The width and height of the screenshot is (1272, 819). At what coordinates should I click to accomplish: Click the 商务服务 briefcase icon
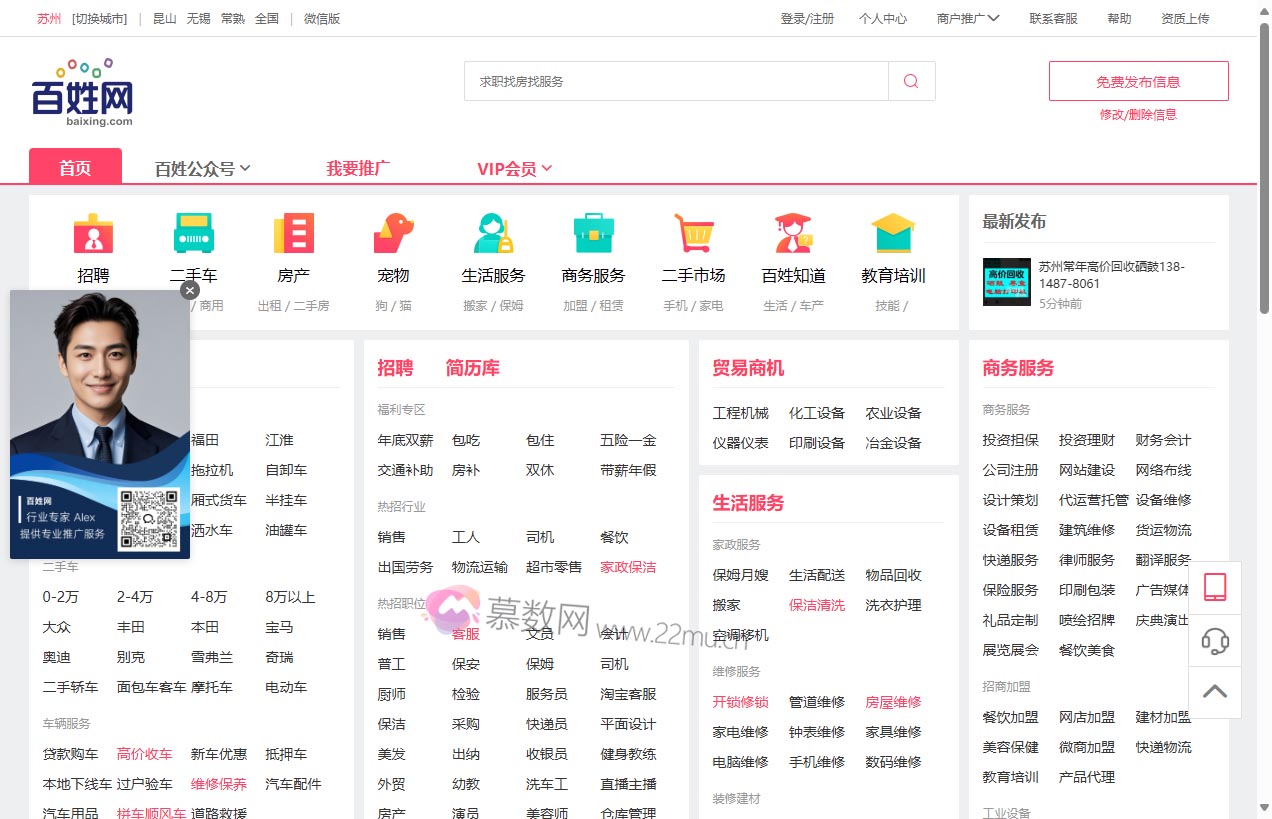(593, 232)
